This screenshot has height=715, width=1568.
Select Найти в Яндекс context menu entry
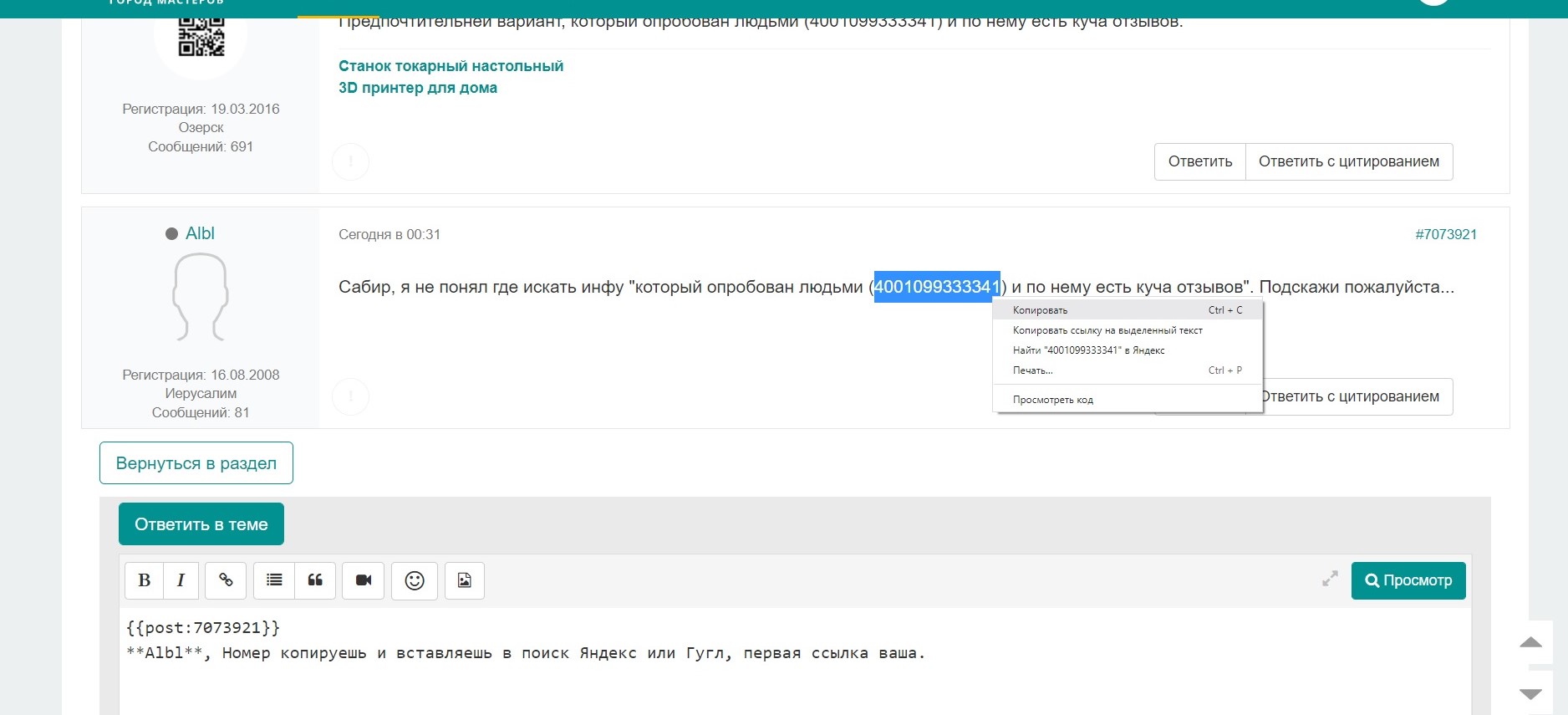(1088, 350)
